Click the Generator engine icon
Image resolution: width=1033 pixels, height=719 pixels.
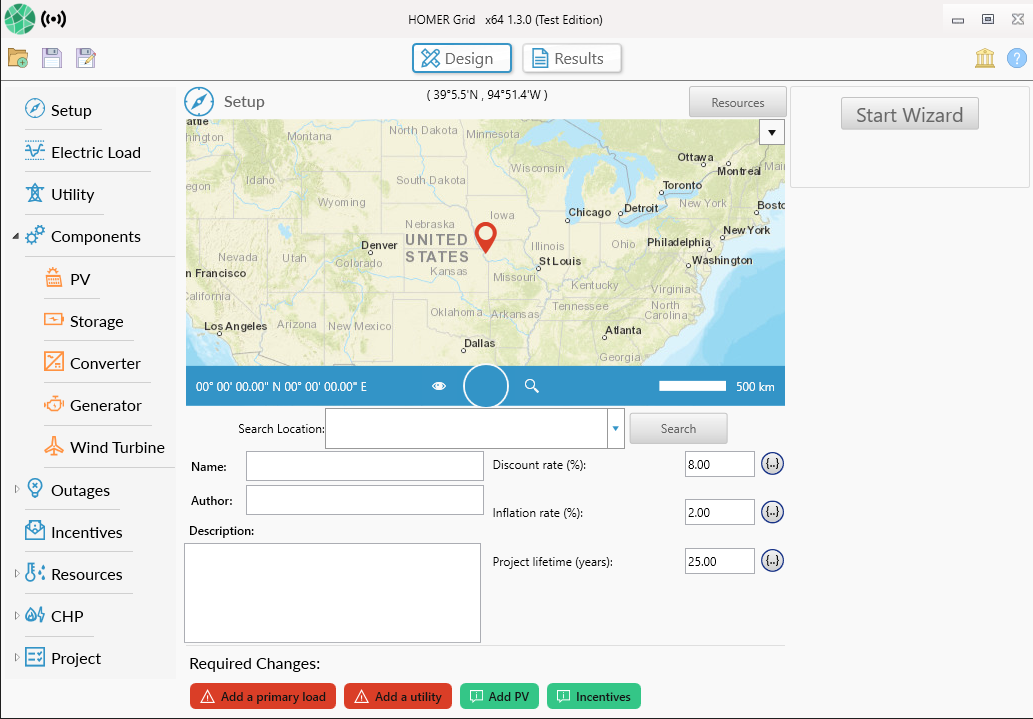pyautogui.click(x=54, y=404)
